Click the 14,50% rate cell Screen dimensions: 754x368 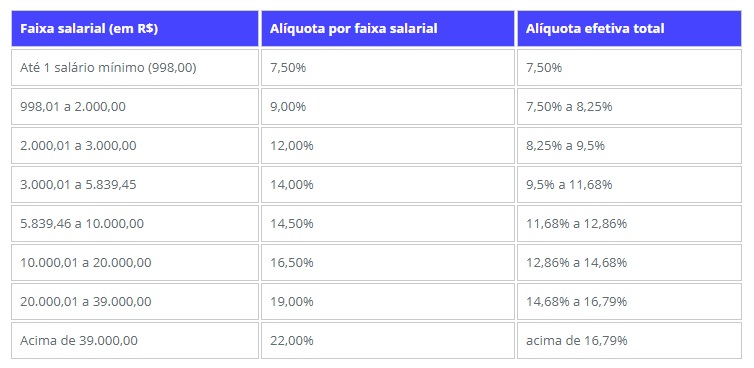pyautogui.click(x=388, y=224)
